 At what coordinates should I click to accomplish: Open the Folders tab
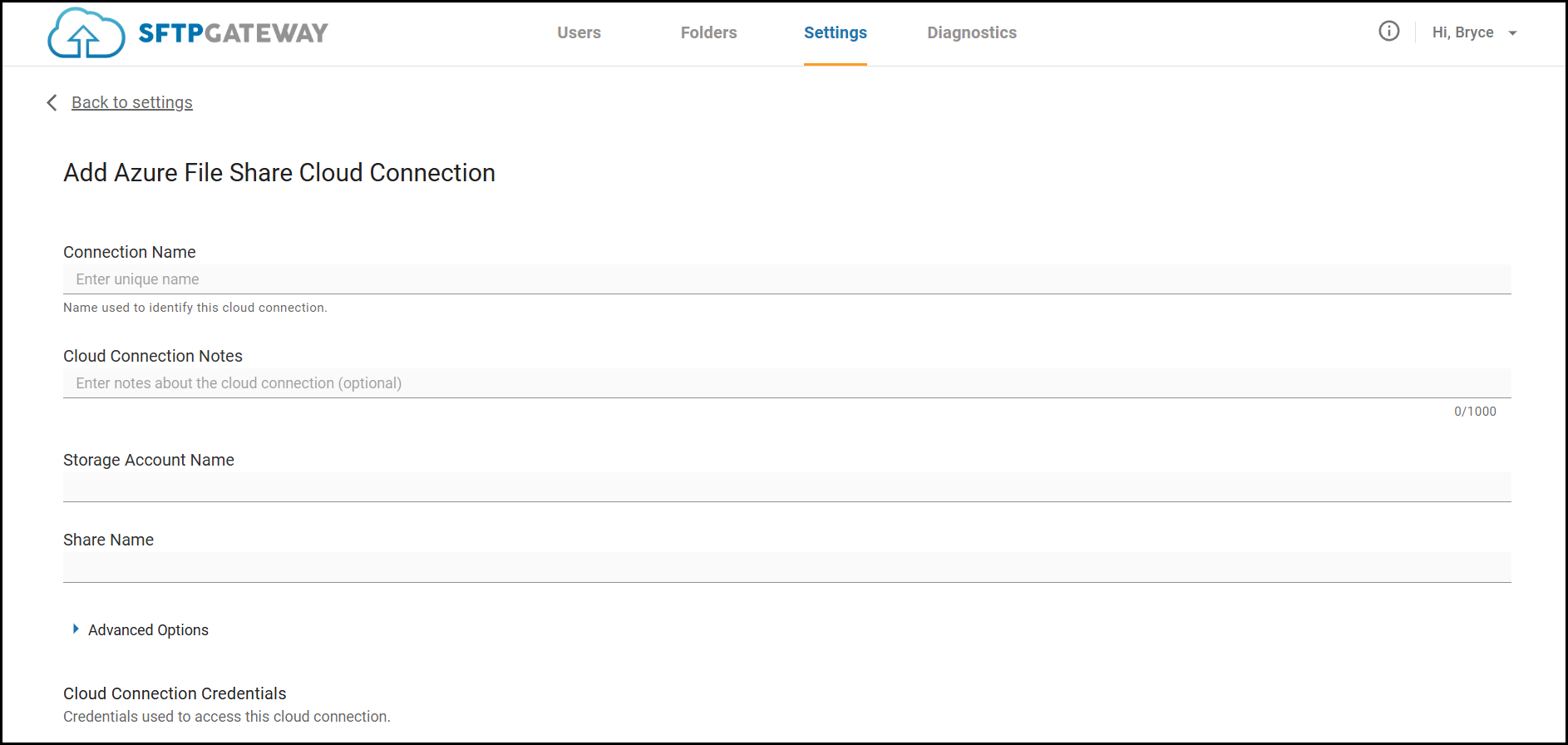(x=708, y=32)
